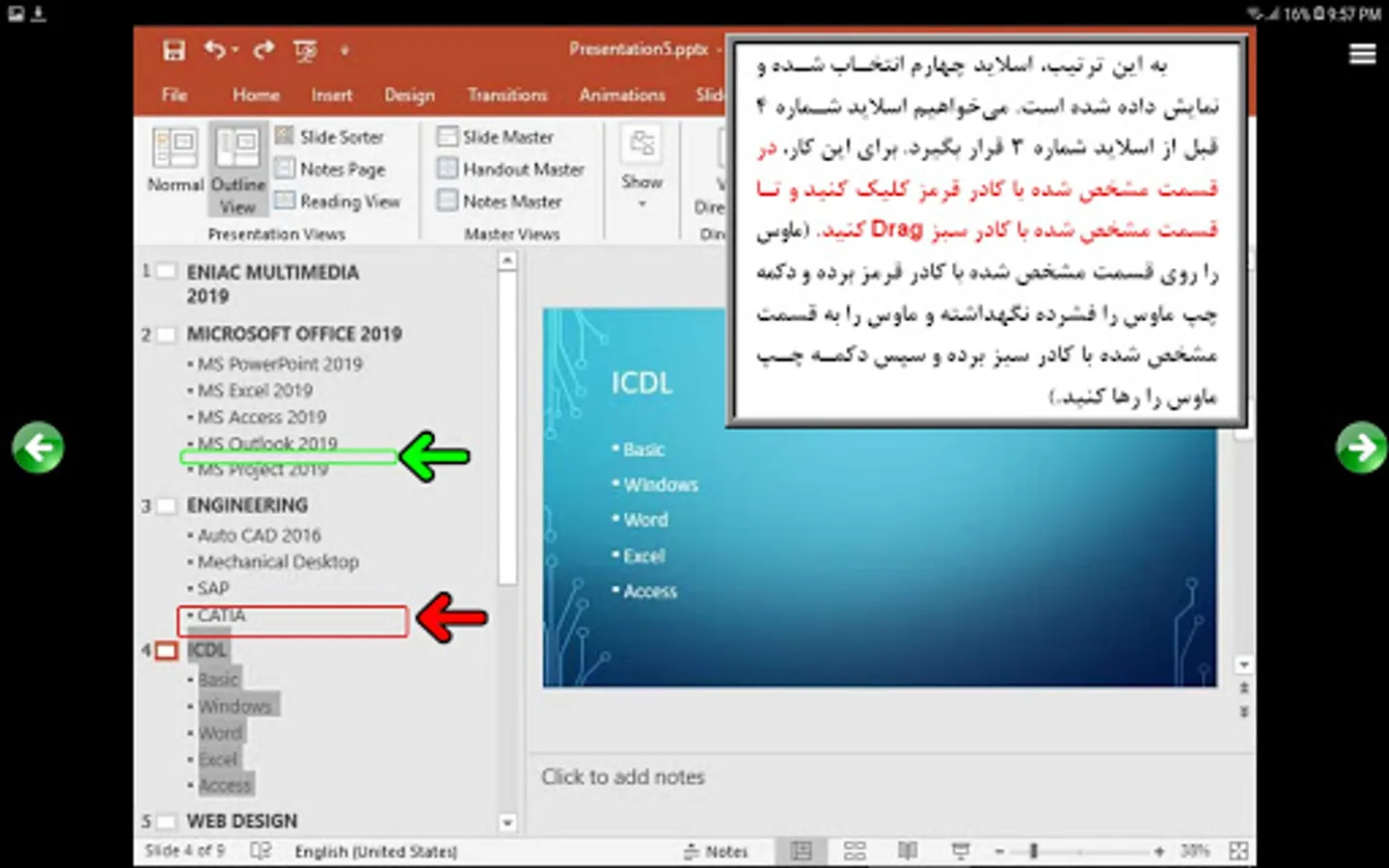1389x868 pixels.
Task: Switch to Notes Page view
Action: (x=331, y=169)
